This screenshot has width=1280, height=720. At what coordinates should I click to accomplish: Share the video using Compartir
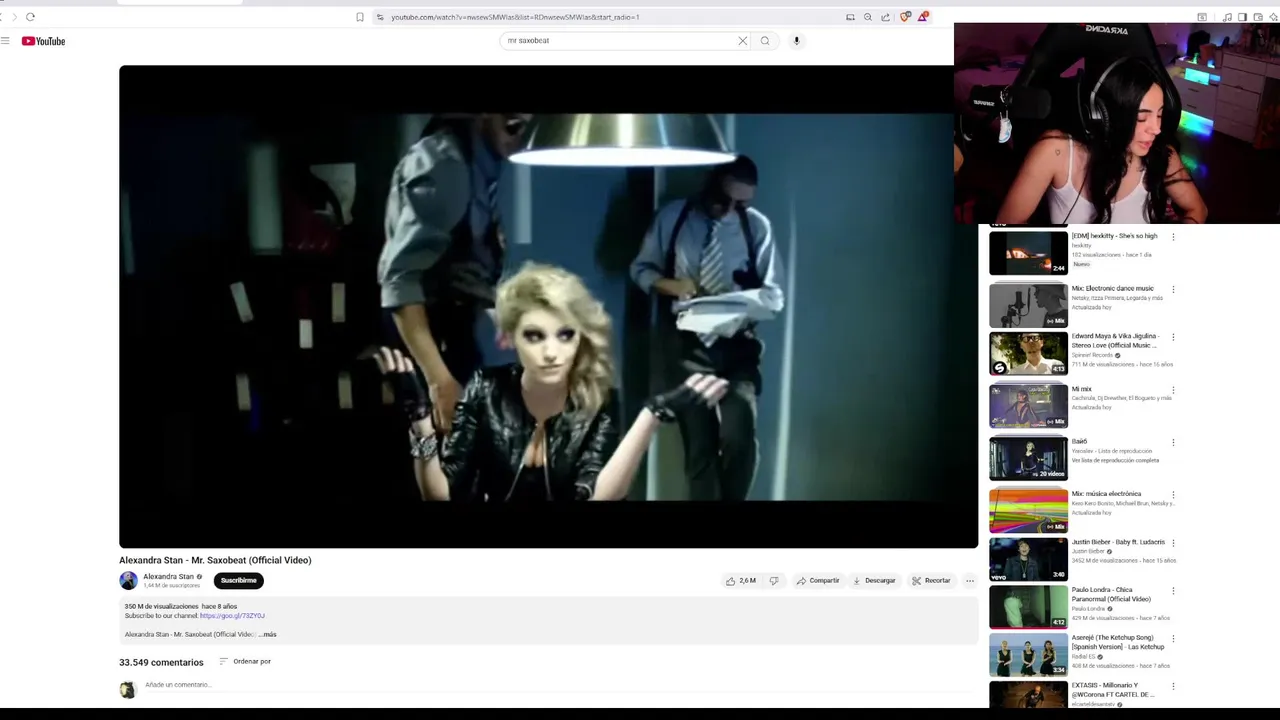[818, 581]
